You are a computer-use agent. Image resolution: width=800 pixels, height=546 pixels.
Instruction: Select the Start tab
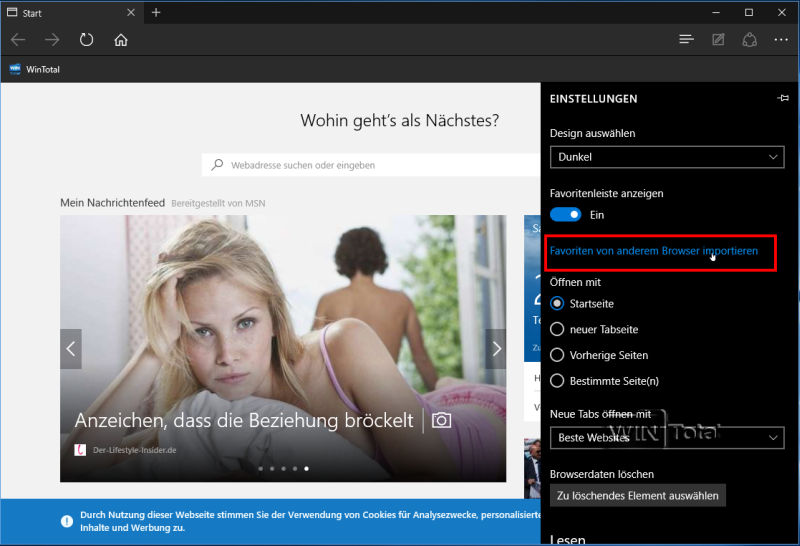pos(71,13)
